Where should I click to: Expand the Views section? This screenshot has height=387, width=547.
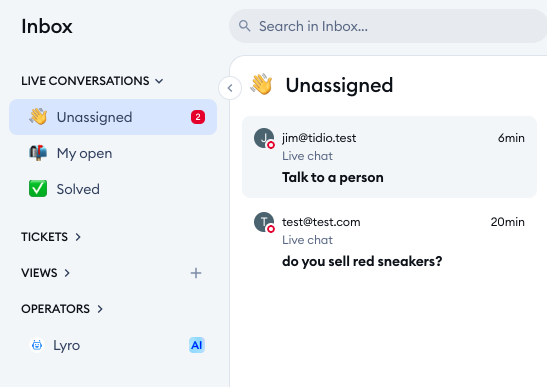46,273
